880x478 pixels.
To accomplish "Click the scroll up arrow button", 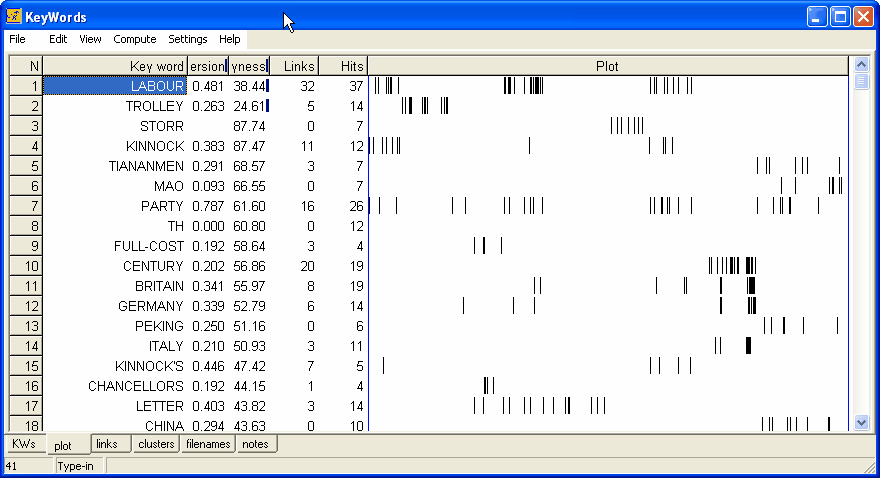I will pyautogui.click(x=861, y=65).
